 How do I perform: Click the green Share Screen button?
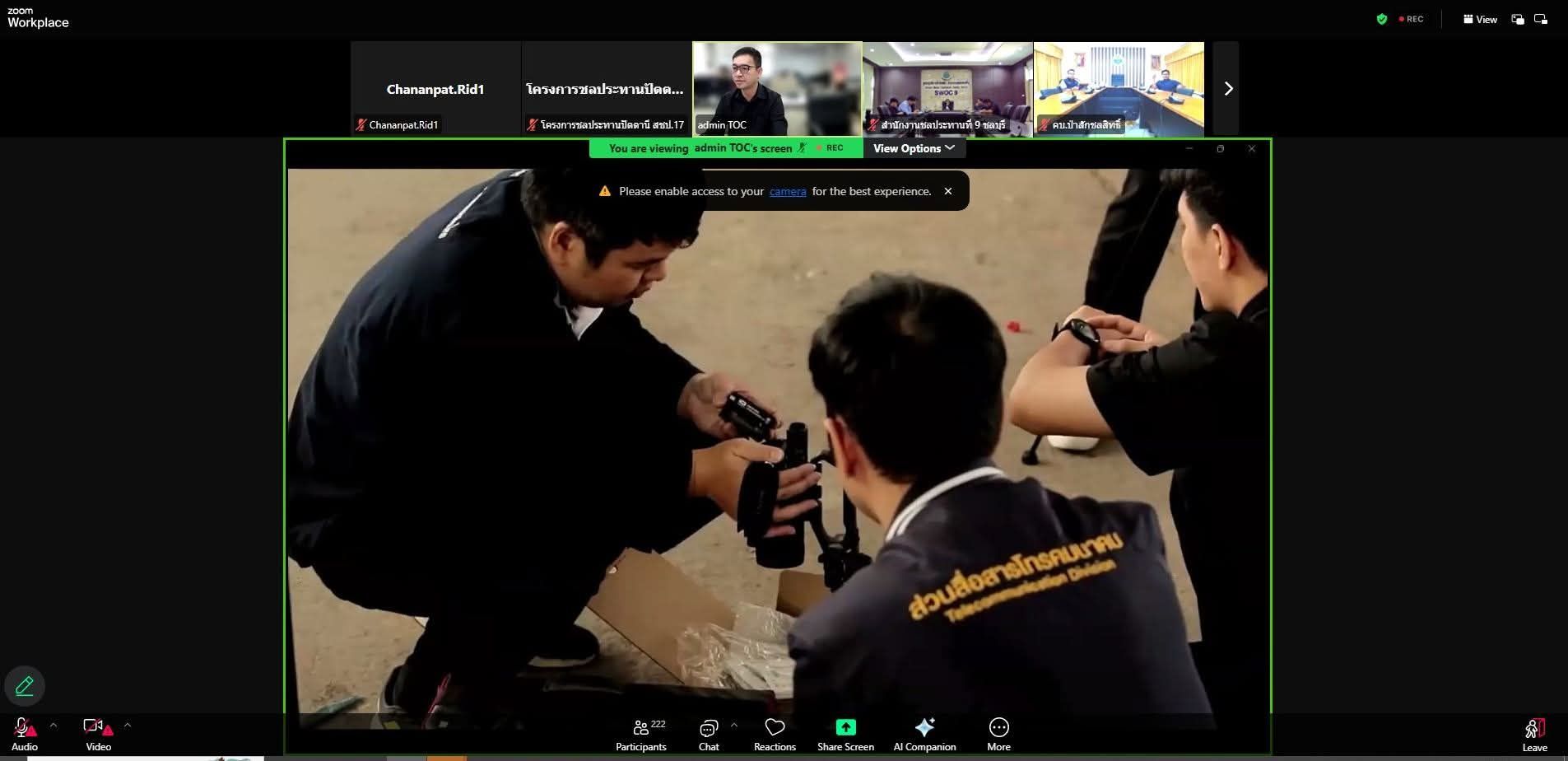click(x=845, y=734)
